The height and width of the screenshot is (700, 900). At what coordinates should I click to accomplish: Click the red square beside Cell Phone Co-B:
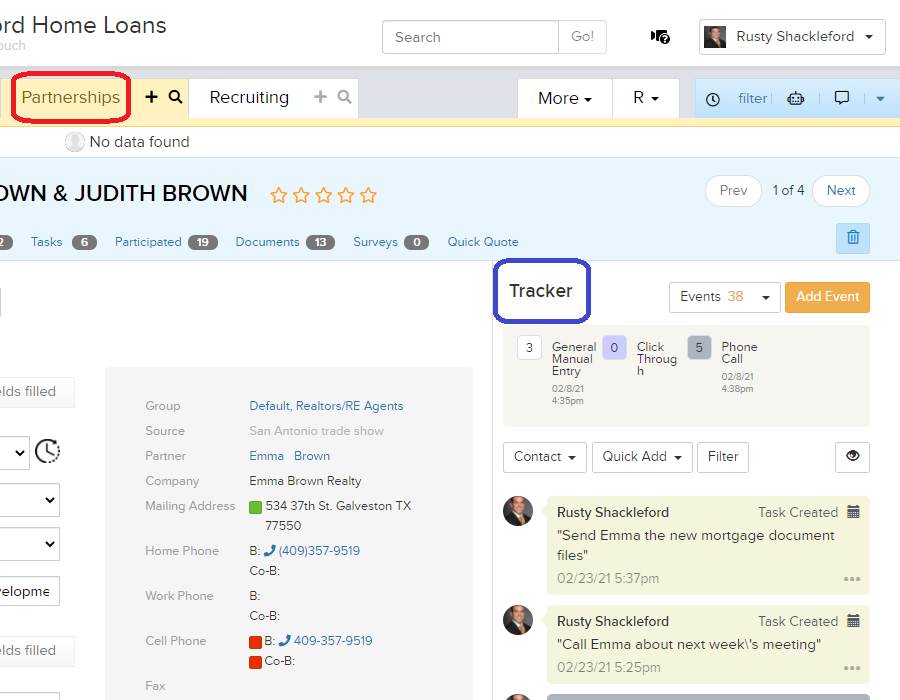point(255,662)
